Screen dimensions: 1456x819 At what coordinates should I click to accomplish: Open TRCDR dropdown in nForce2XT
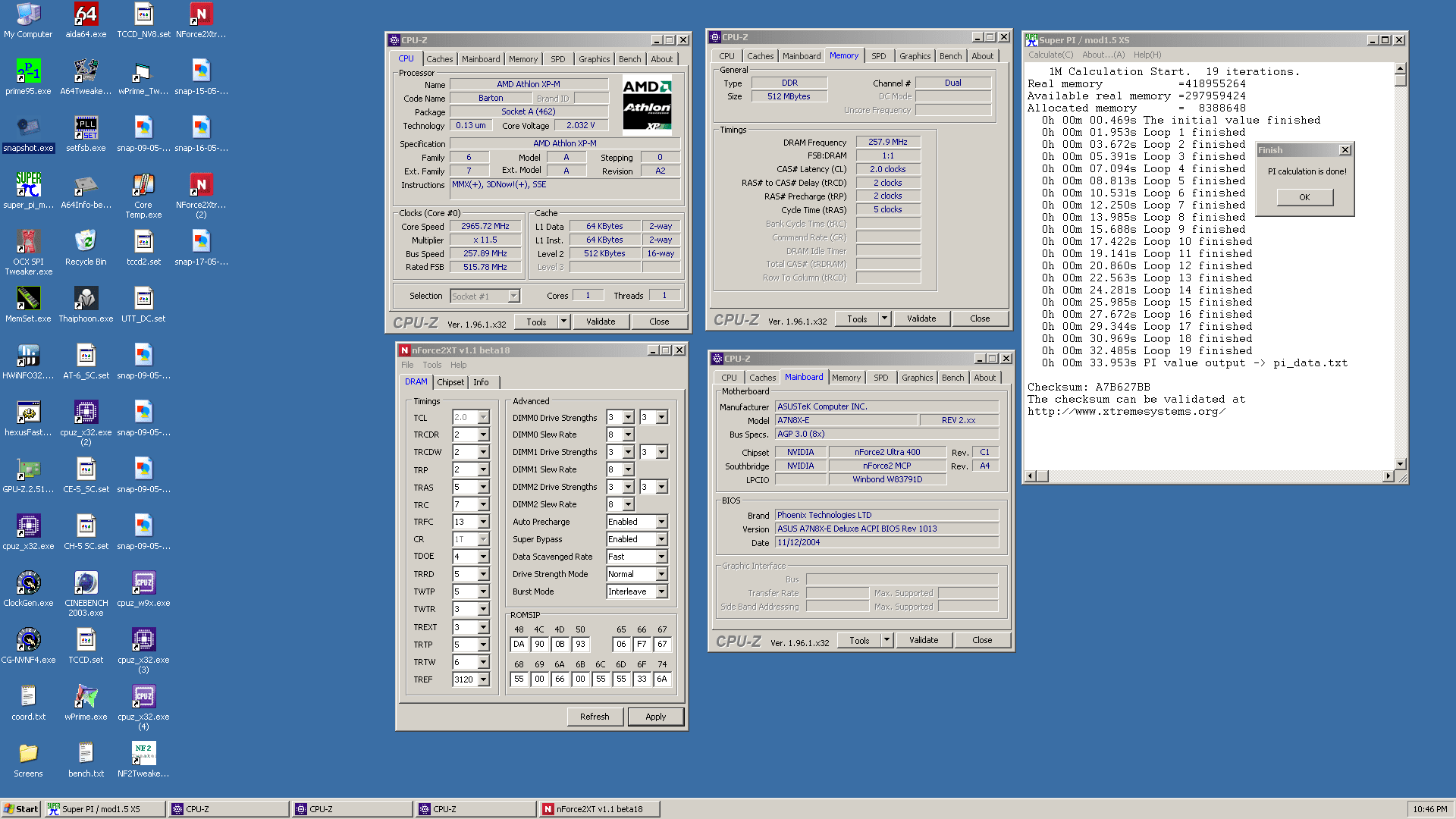pyautogui.click(x=483, y=435)
